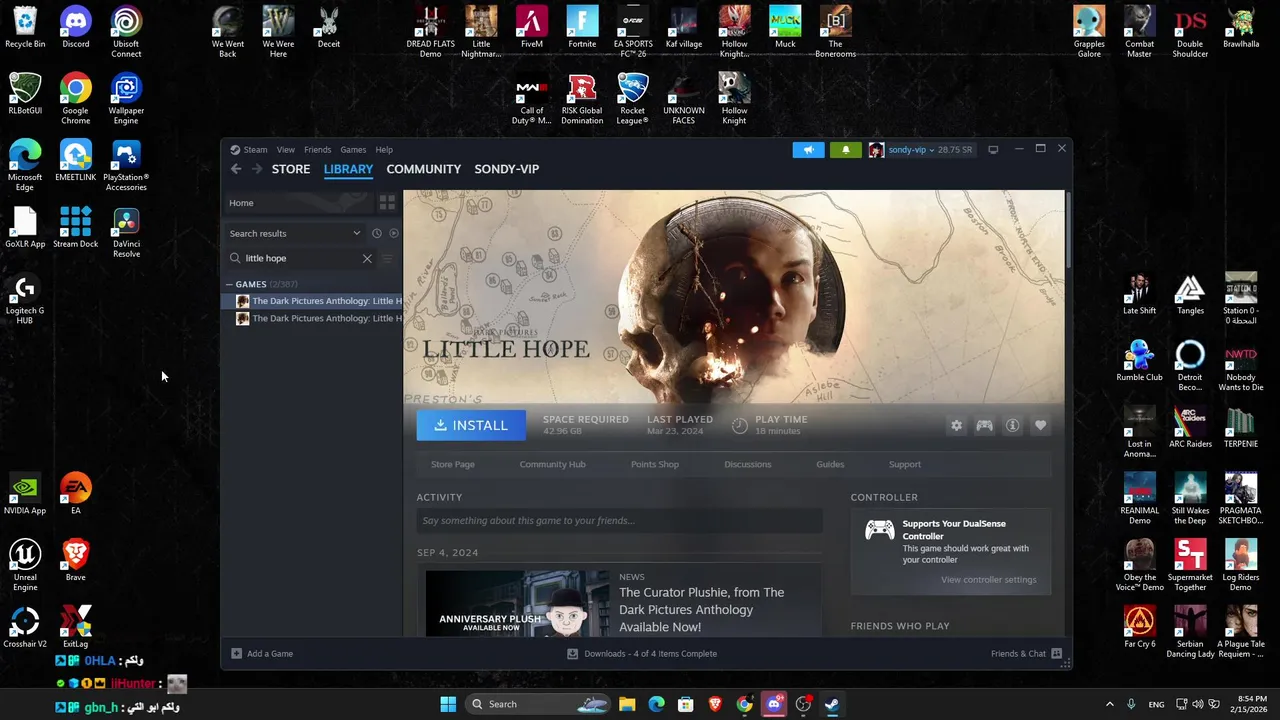Open game Manage gear icon
Screen dimensions: 1280x720
(x=956, y=426)
